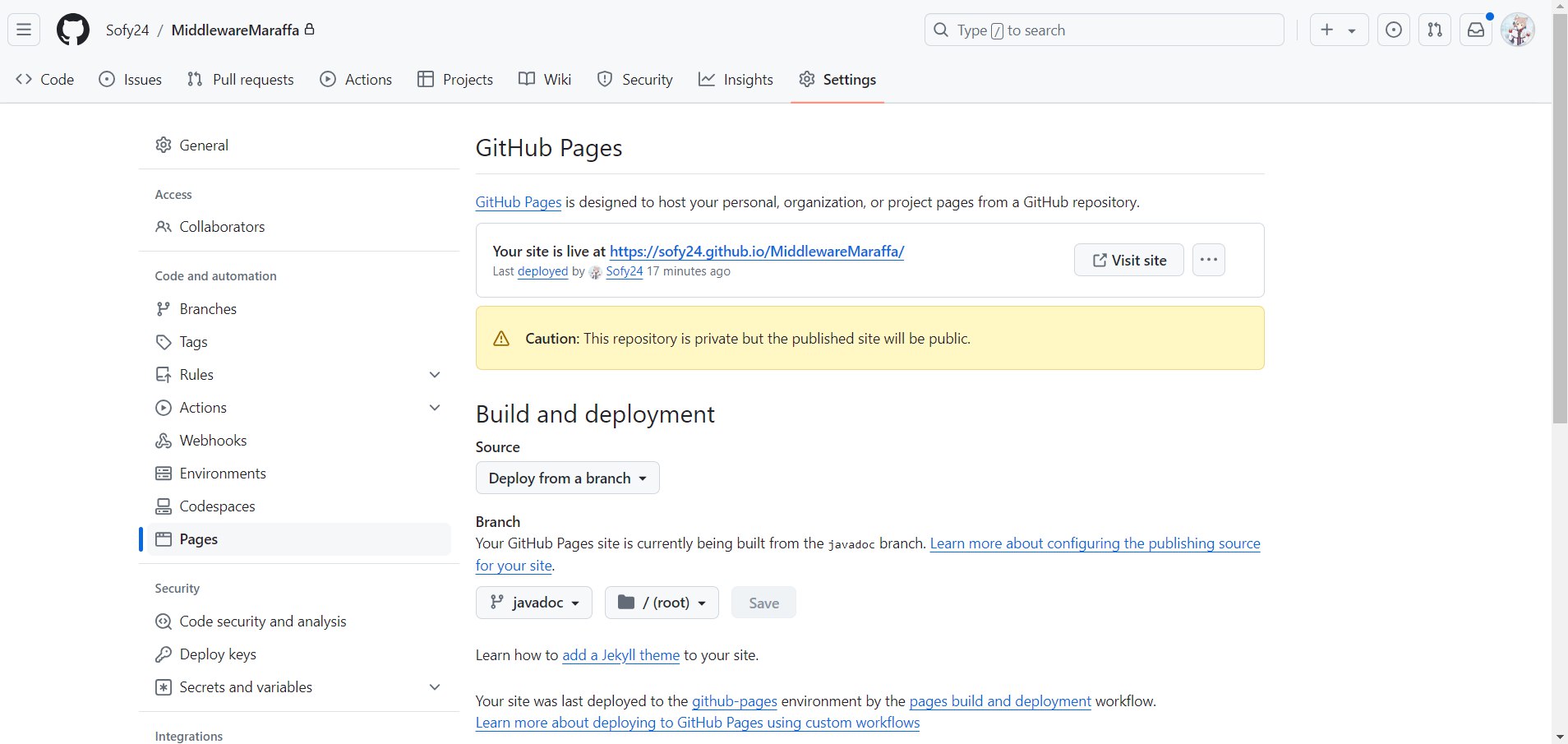The image size is (1568, 744).
Task: Open the hamburger navigation menu
Action: point(24,30)
